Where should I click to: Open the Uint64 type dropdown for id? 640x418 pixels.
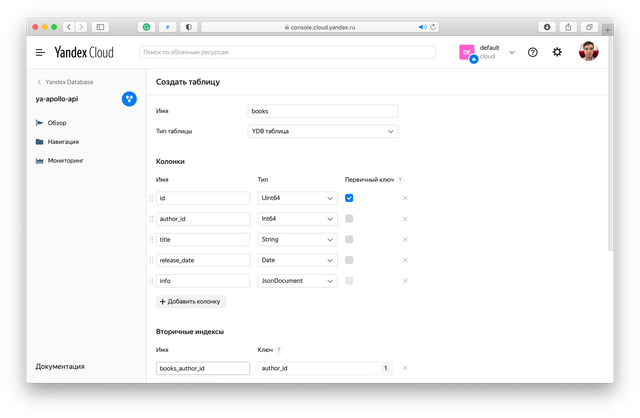297,198
